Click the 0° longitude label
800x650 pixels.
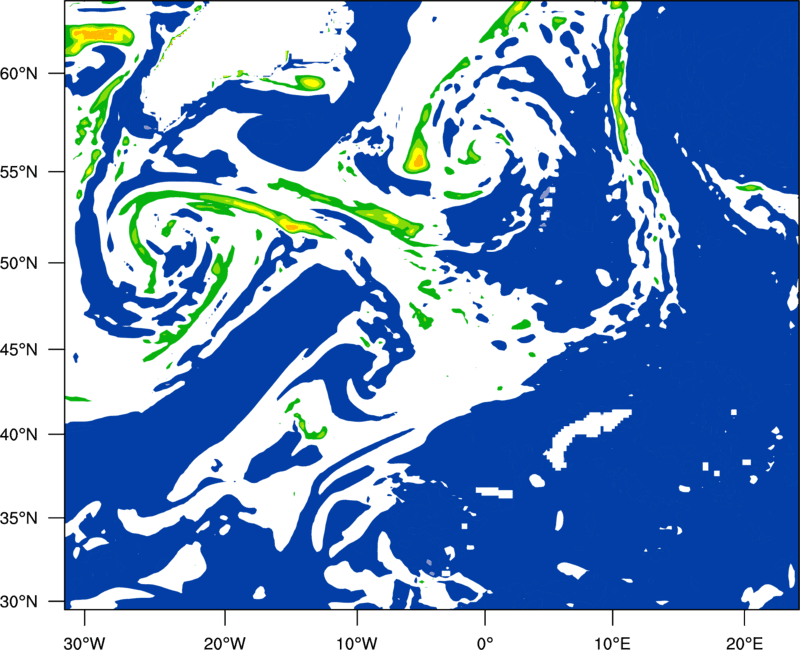(x=485, y=643)
